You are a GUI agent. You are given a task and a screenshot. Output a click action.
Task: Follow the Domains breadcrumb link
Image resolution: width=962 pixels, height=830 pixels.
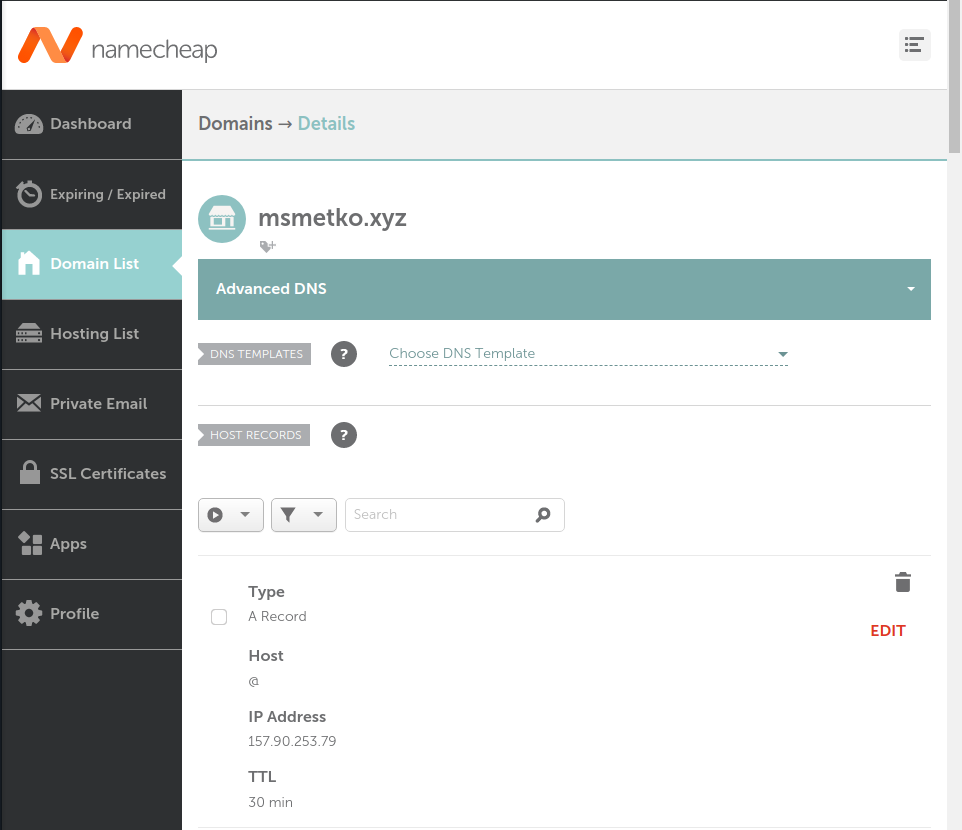(235, 124)
